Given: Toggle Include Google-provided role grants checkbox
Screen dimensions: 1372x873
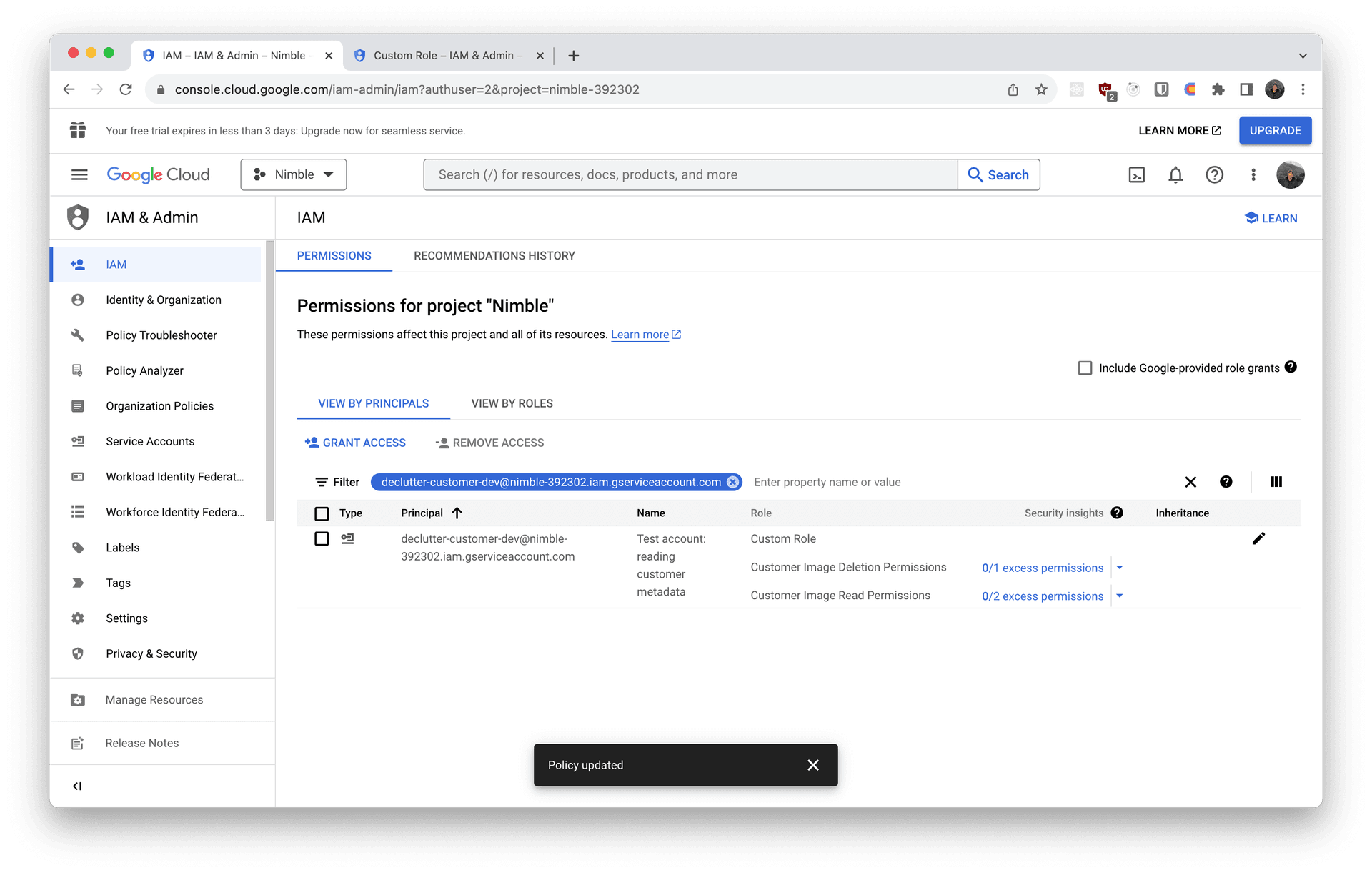Looking at the screenshot, I should pyautogui.click(x=1084, y=367).
